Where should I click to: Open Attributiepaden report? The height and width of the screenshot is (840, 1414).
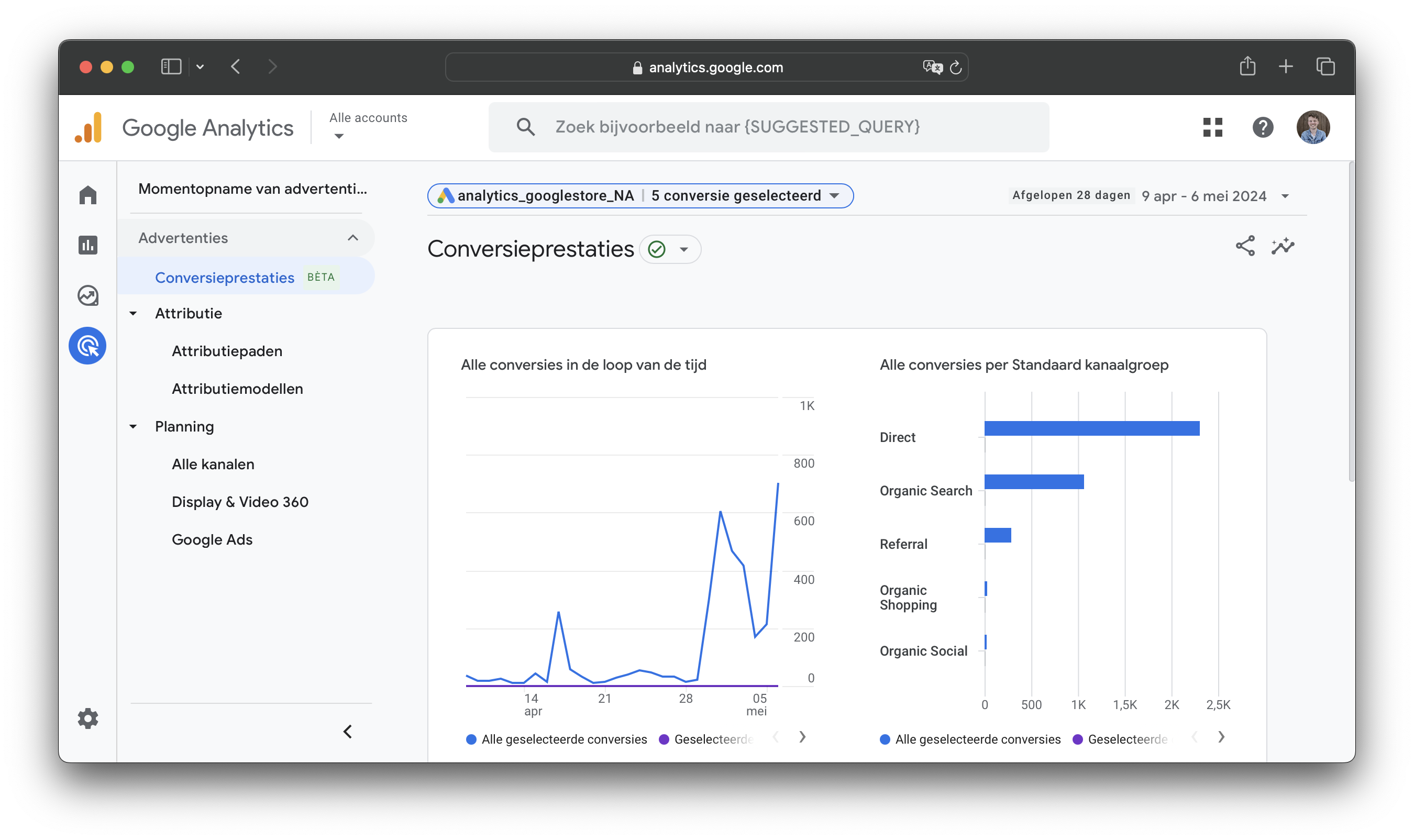[x=227, y=351]
